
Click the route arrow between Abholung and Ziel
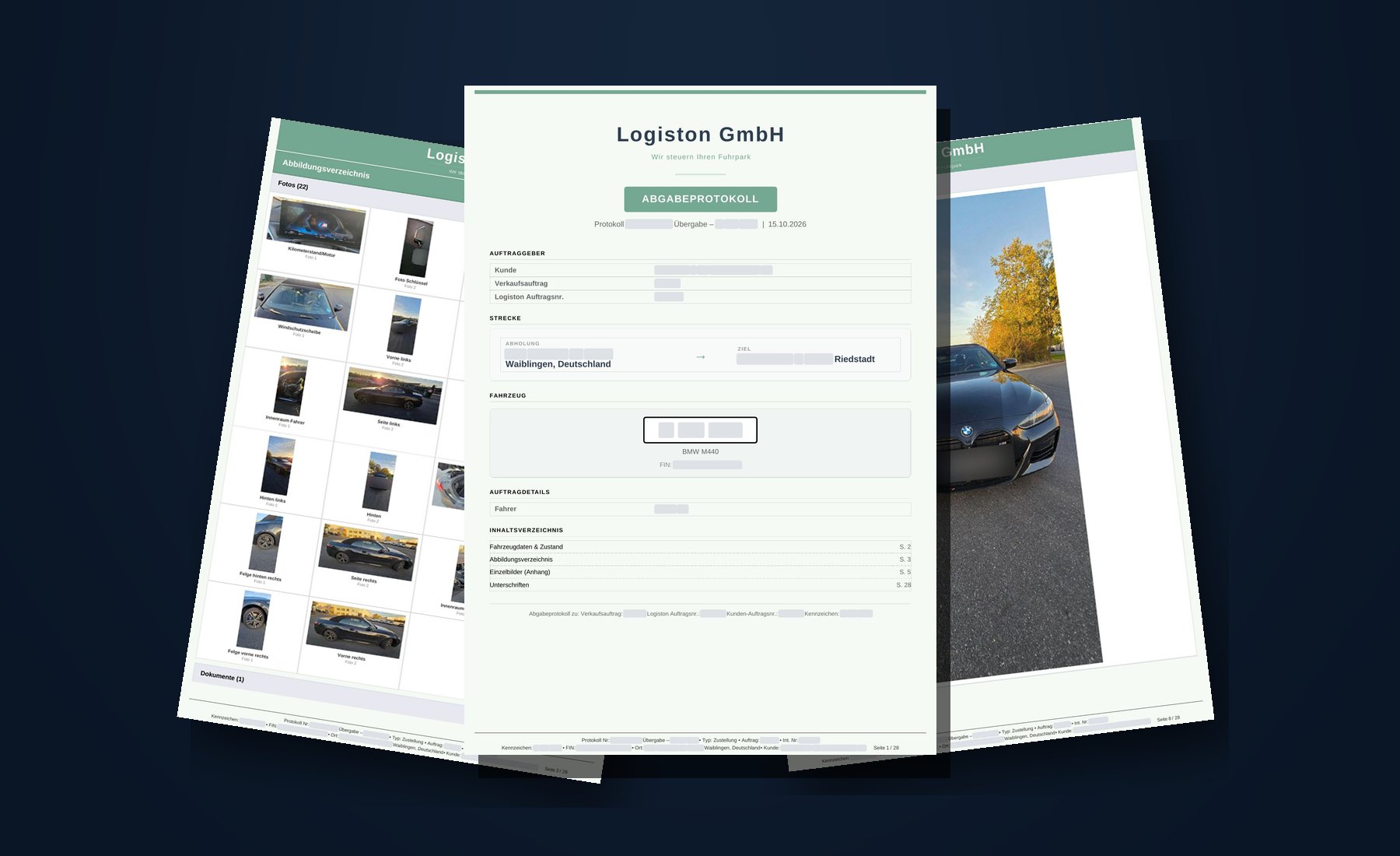pos(700,357)
